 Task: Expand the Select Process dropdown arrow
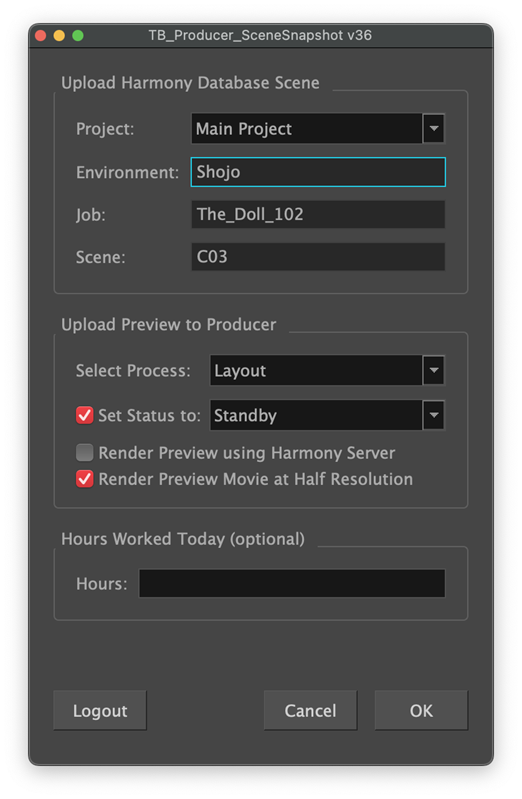click(x=433, y=370)
